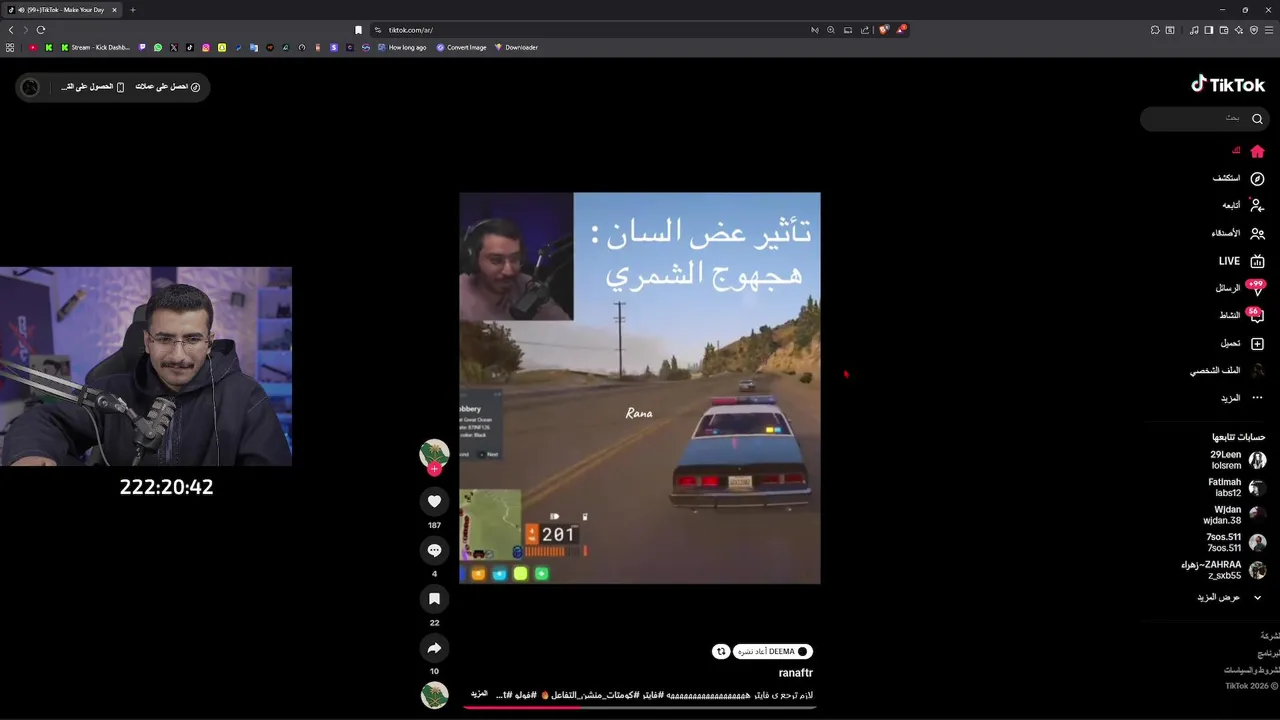Open the WhatsApp bookmark icon

pyautogui.click(x=158, y=47)
